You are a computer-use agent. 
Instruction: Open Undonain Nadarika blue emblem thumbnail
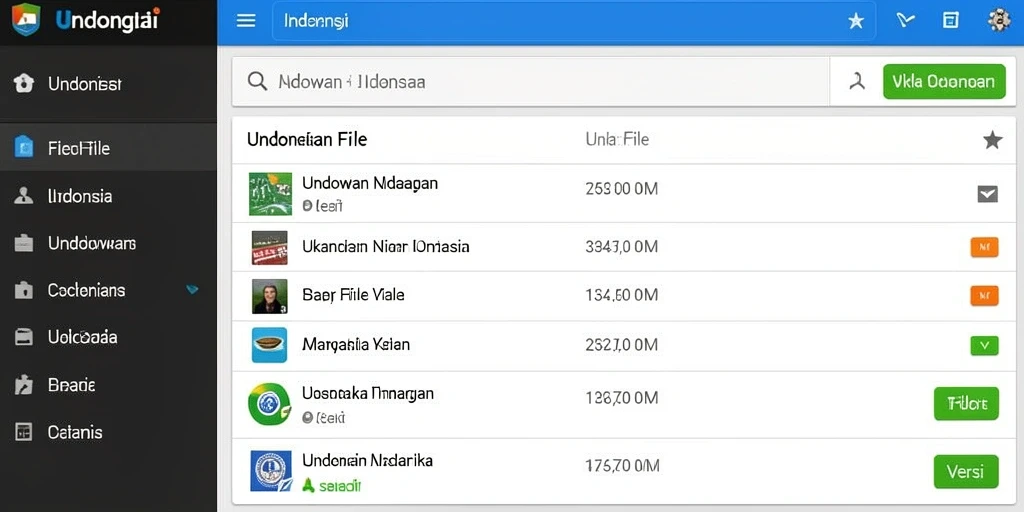click(271, 471)
